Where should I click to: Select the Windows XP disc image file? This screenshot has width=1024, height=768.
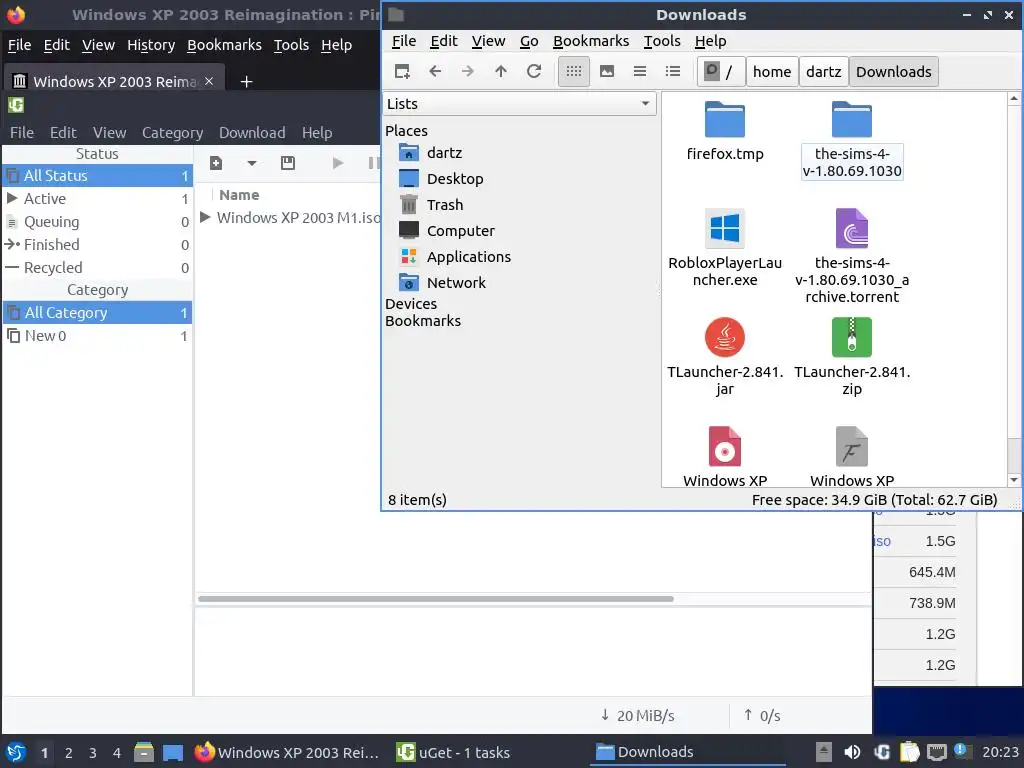[725, 456]
